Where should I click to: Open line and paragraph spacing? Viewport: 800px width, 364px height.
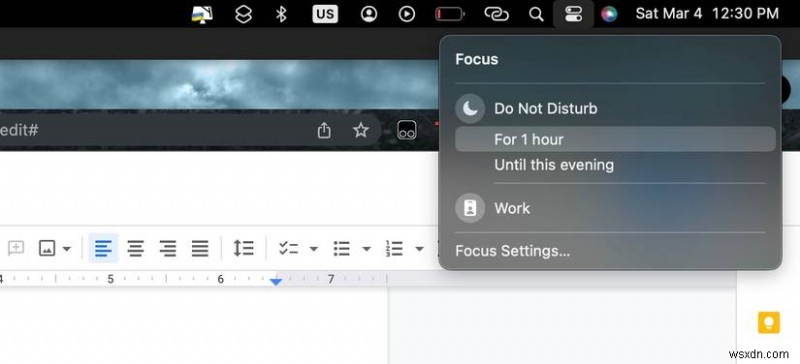pos(243,249)
